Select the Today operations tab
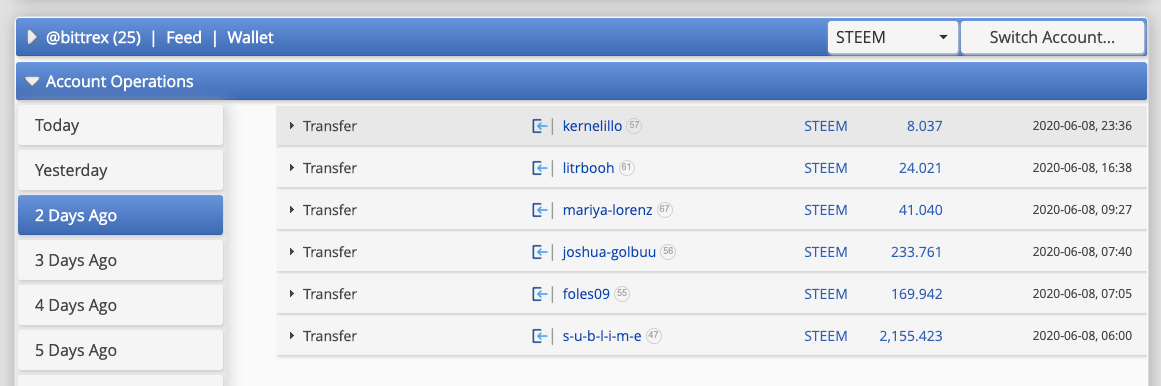 click(x=120, y=125)
